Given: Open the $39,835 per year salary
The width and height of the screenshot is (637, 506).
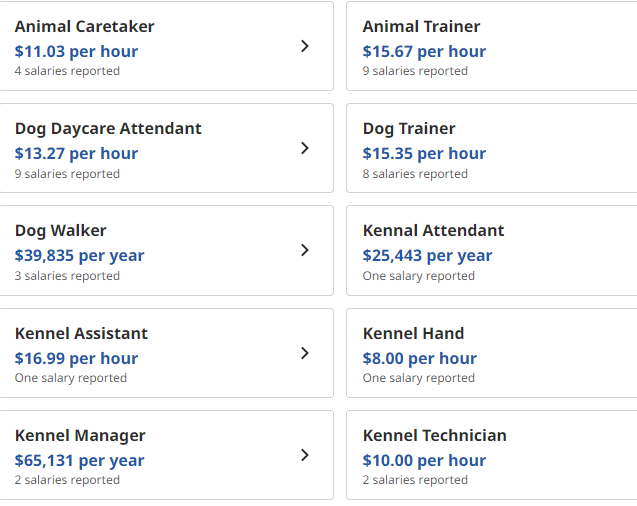Looking at the screenshot, I should tap(79, 256).
